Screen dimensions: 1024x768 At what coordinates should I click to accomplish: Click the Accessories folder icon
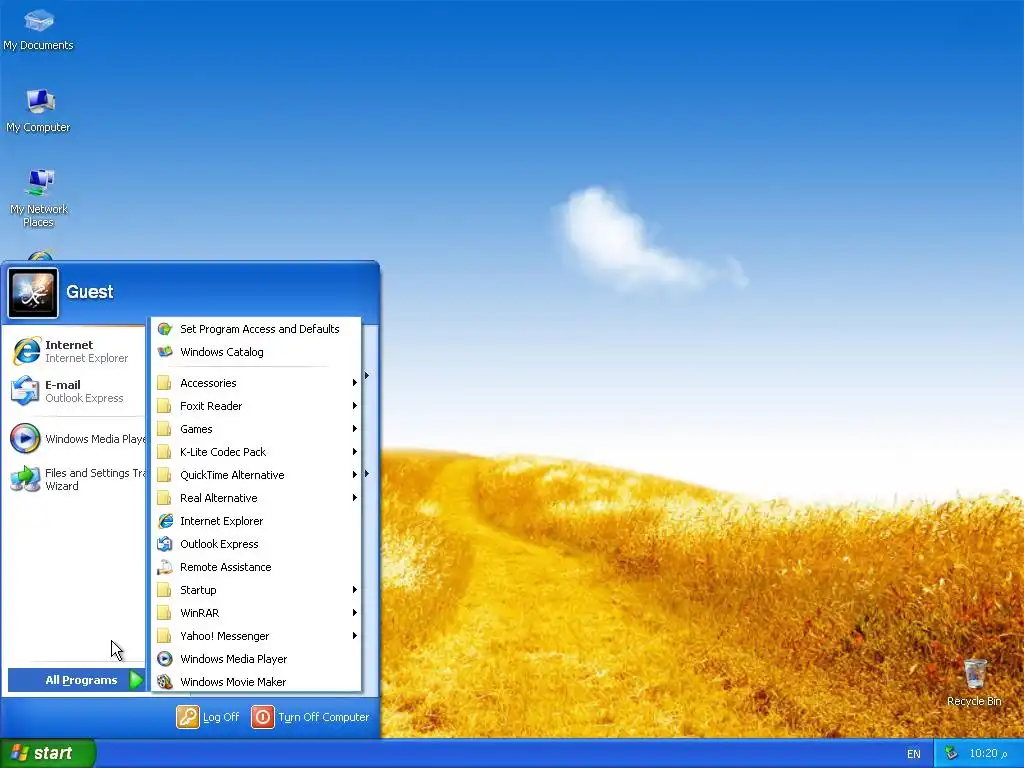(x=165, y=383)
